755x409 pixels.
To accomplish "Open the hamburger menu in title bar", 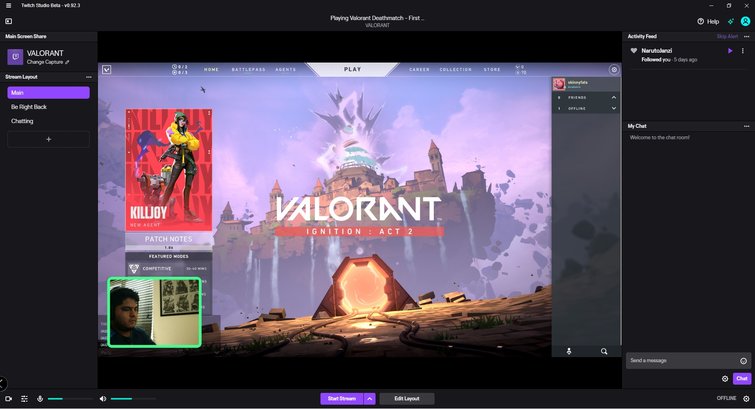I will (8, 5).
